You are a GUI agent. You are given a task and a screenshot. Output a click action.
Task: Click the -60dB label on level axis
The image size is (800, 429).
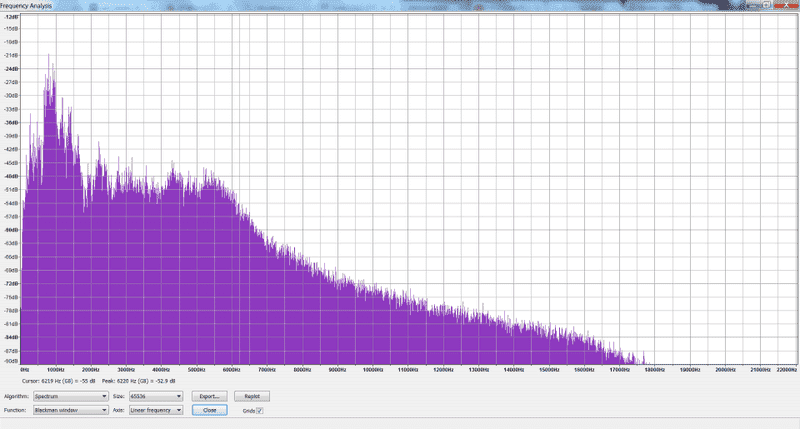(x=12, y=228)
